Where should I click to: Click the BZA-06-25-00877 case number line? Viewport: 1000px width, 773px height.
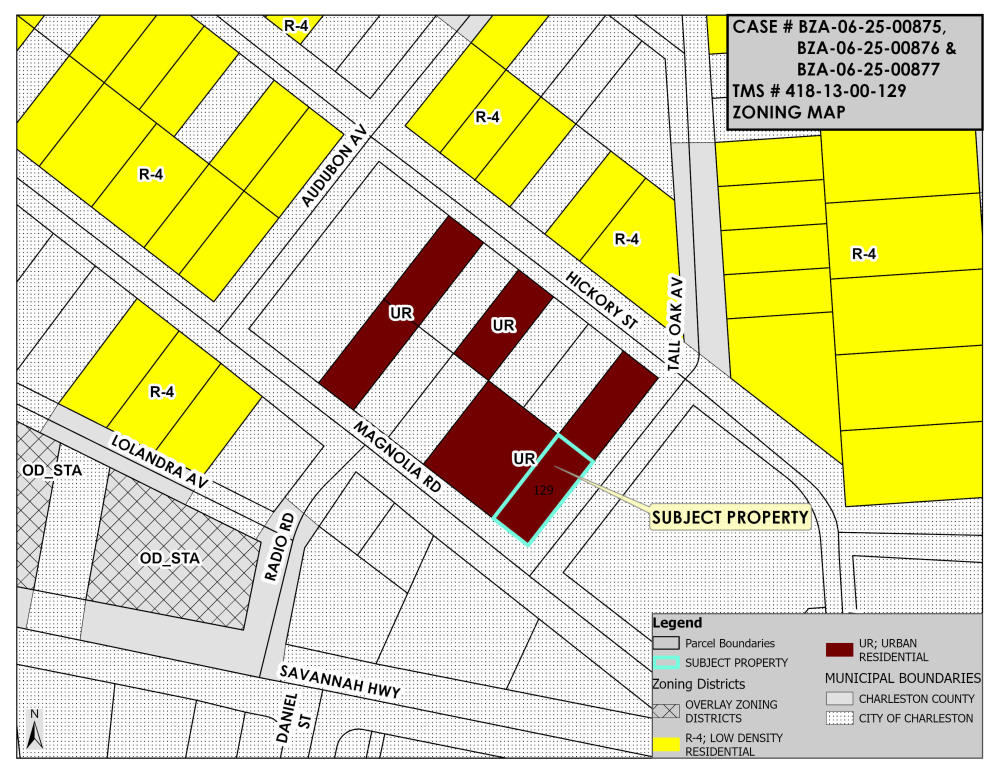[x=868, y=70]
